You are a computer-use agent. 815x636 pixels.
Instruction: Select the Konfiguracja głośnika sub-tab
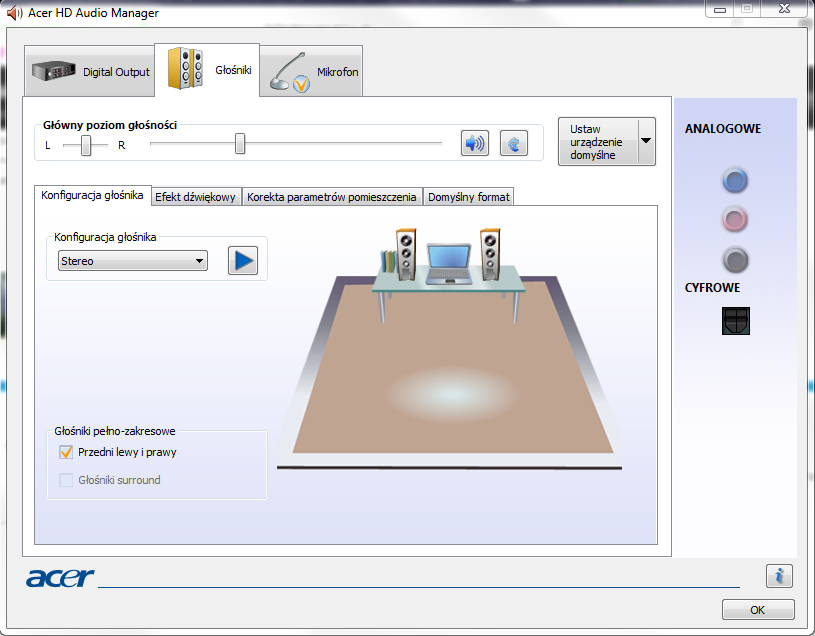coord(93,195)
